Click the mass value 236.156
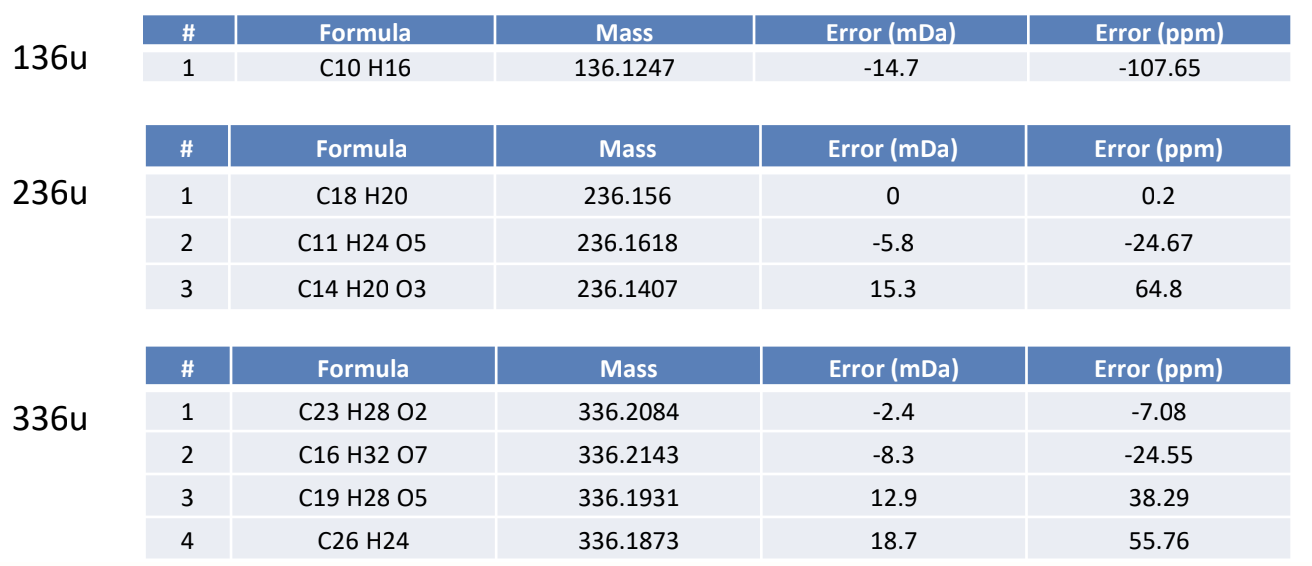This screenshot has height=566, width=1312. click(627, 196)
